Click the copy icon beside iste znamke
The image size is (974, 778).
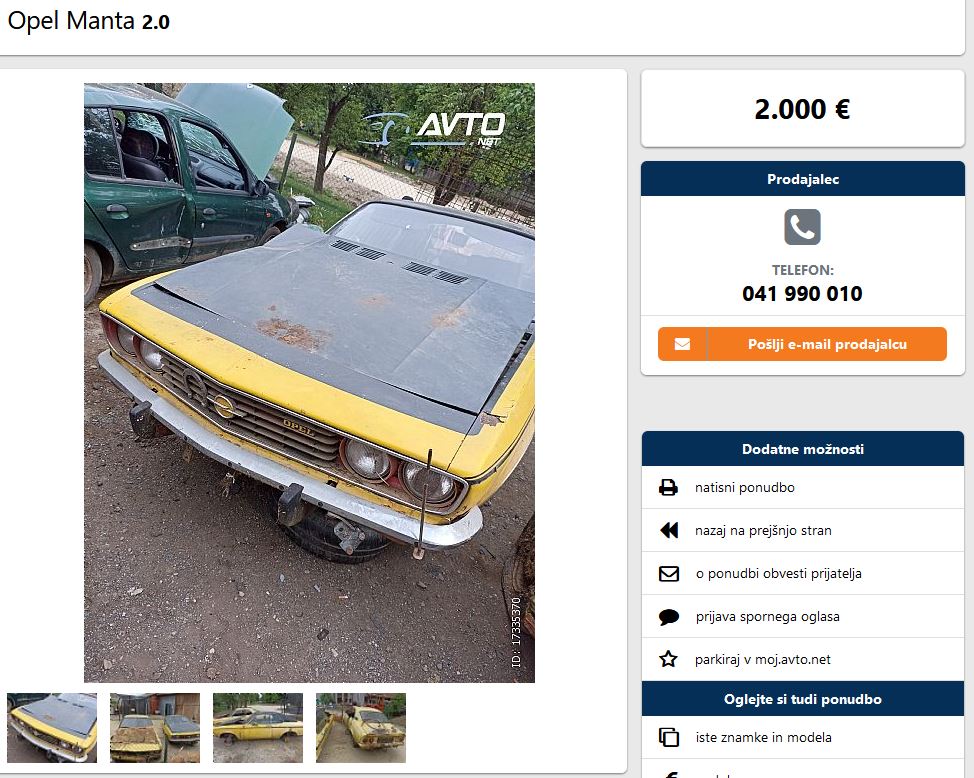[x=668, y=737]
